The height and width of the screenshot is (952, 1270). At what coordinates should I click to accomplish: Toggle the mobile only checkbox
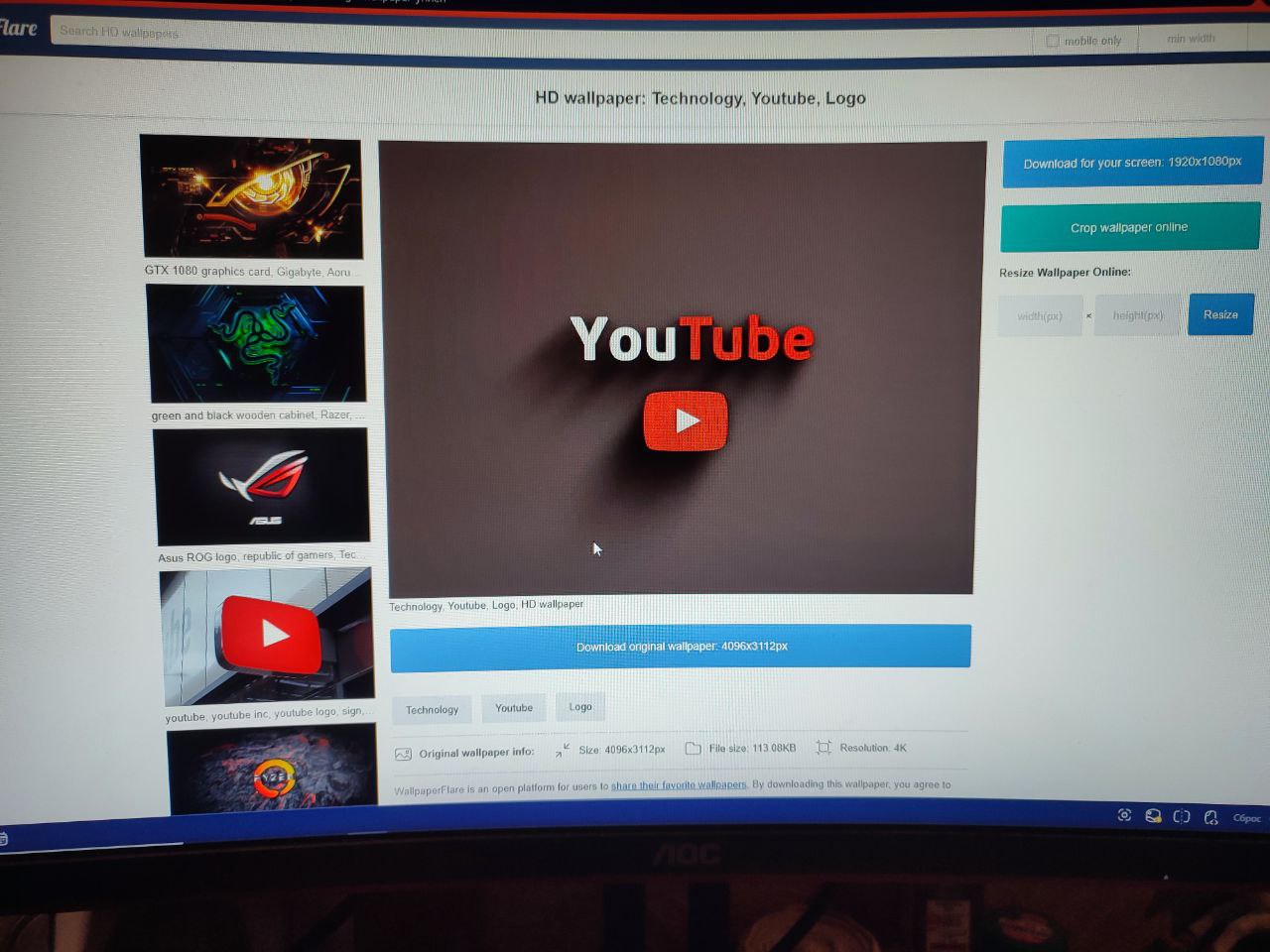[1053, 41]
